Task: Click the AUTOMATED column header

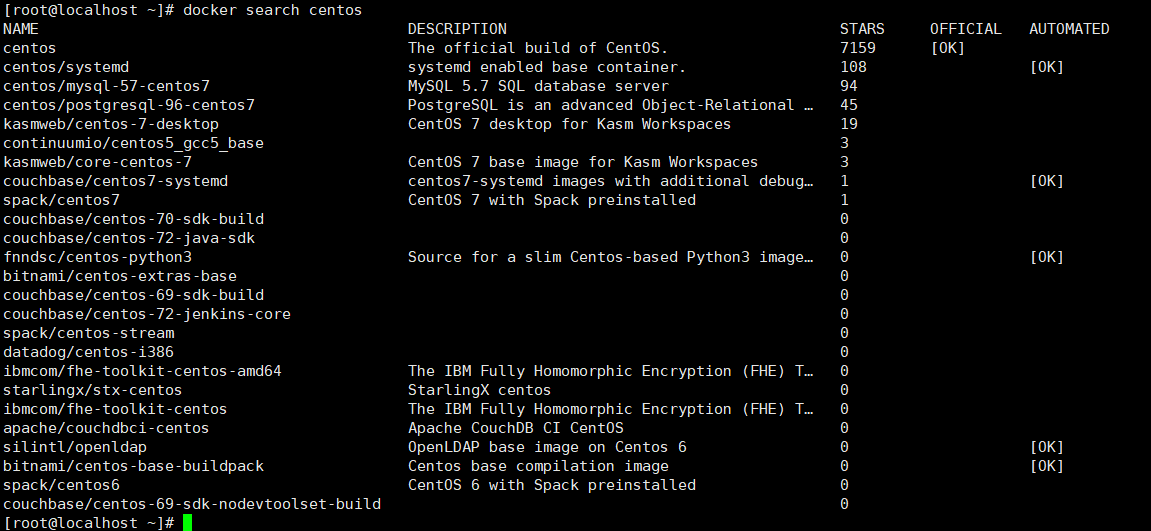Action: coord(1069,29)
